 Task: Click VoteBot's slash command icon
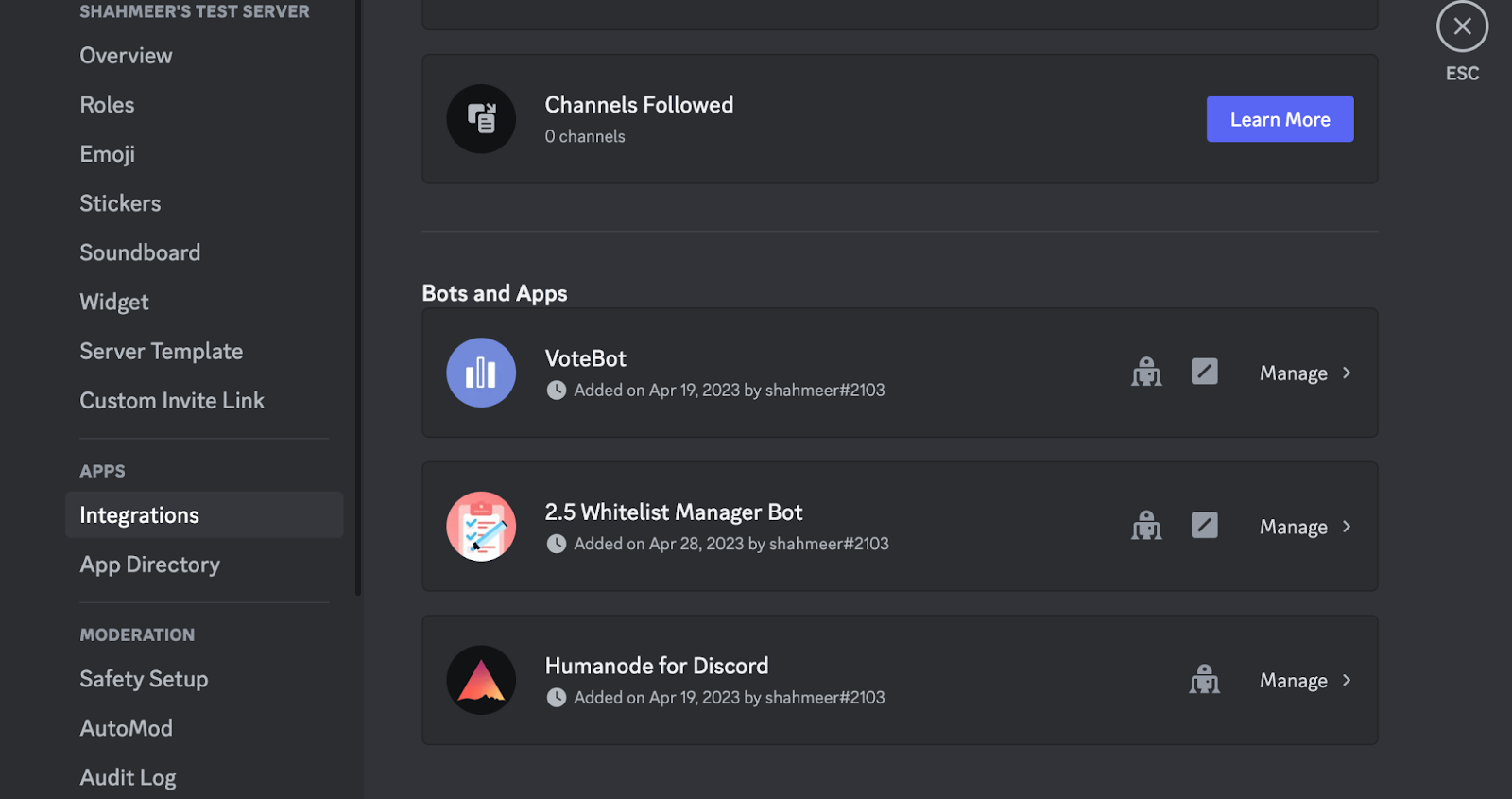(x=1204, y=372)
